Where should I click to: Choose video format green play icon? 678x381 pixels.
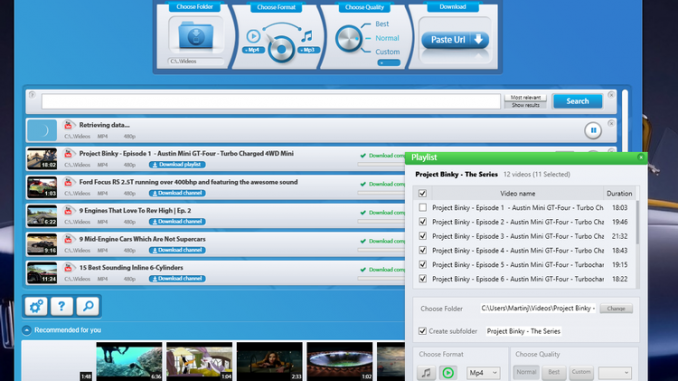(448, 372)
